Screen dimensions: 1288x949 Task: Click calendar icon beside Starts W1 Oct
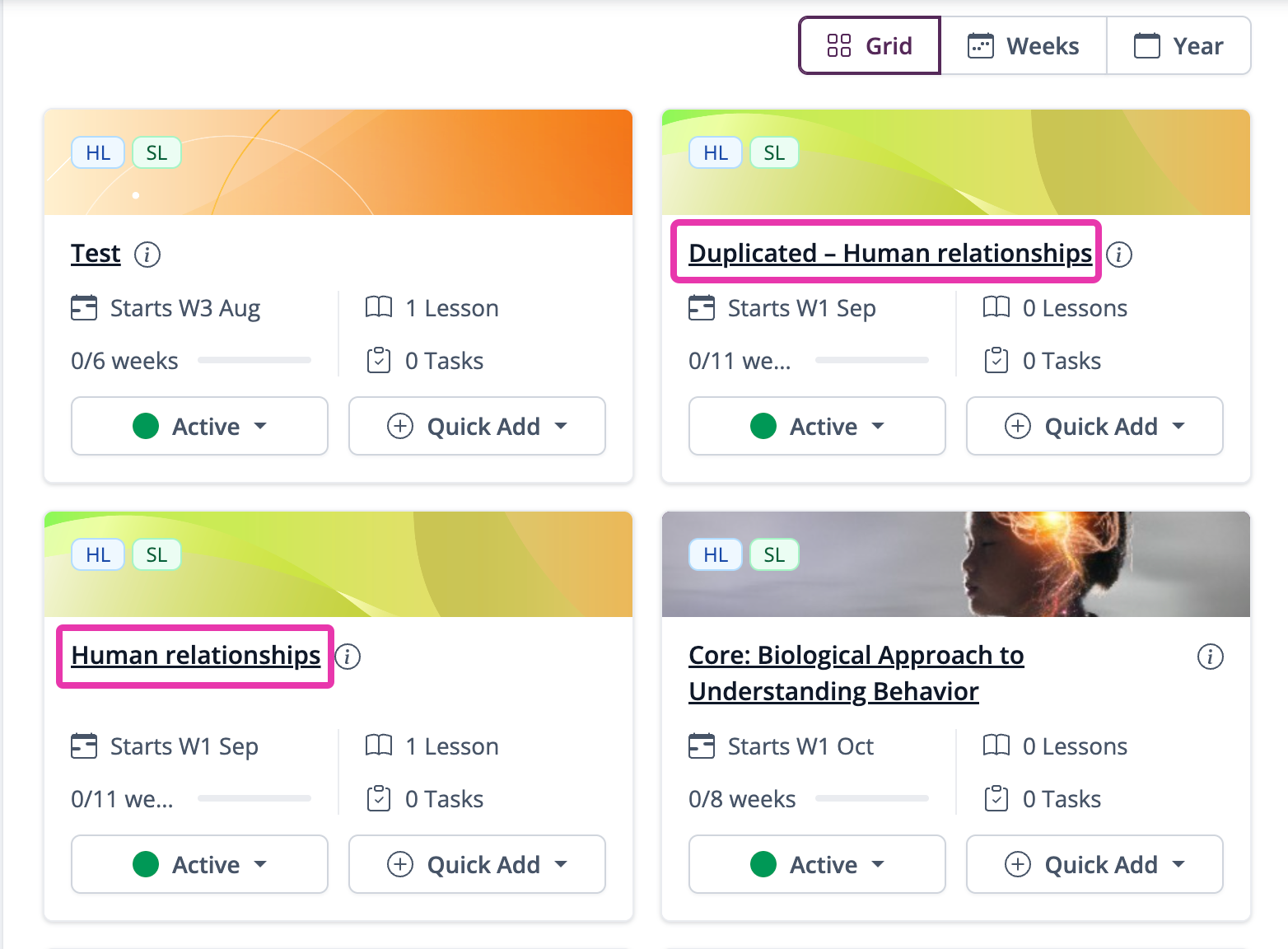[x=702, y=746]
